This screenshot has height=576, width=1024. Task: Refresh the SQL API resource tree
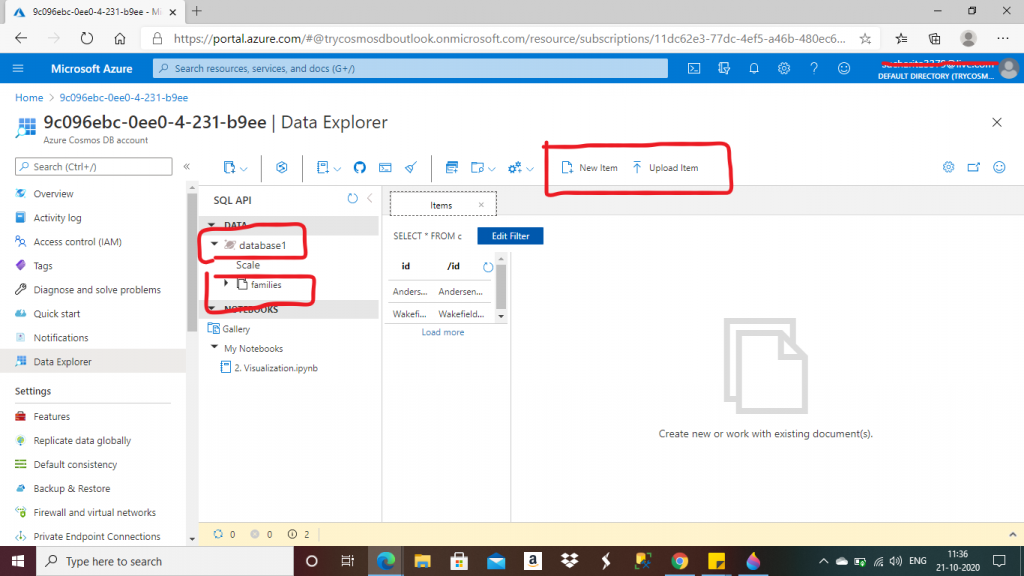(352, 199)
